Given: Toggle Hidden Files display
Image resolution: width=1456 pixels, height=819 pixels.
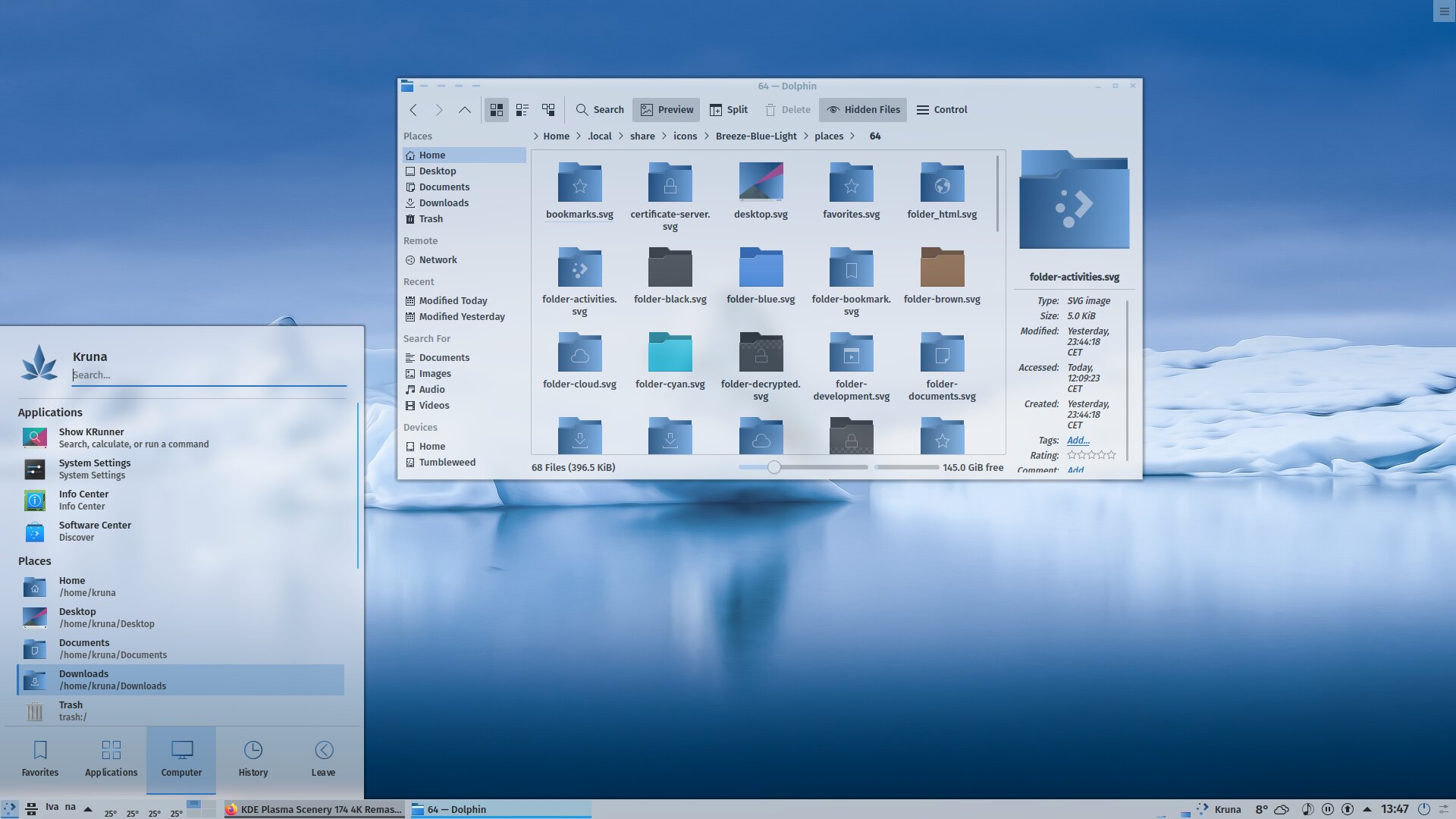Looking at the screenshot, I should pos(863,110).
